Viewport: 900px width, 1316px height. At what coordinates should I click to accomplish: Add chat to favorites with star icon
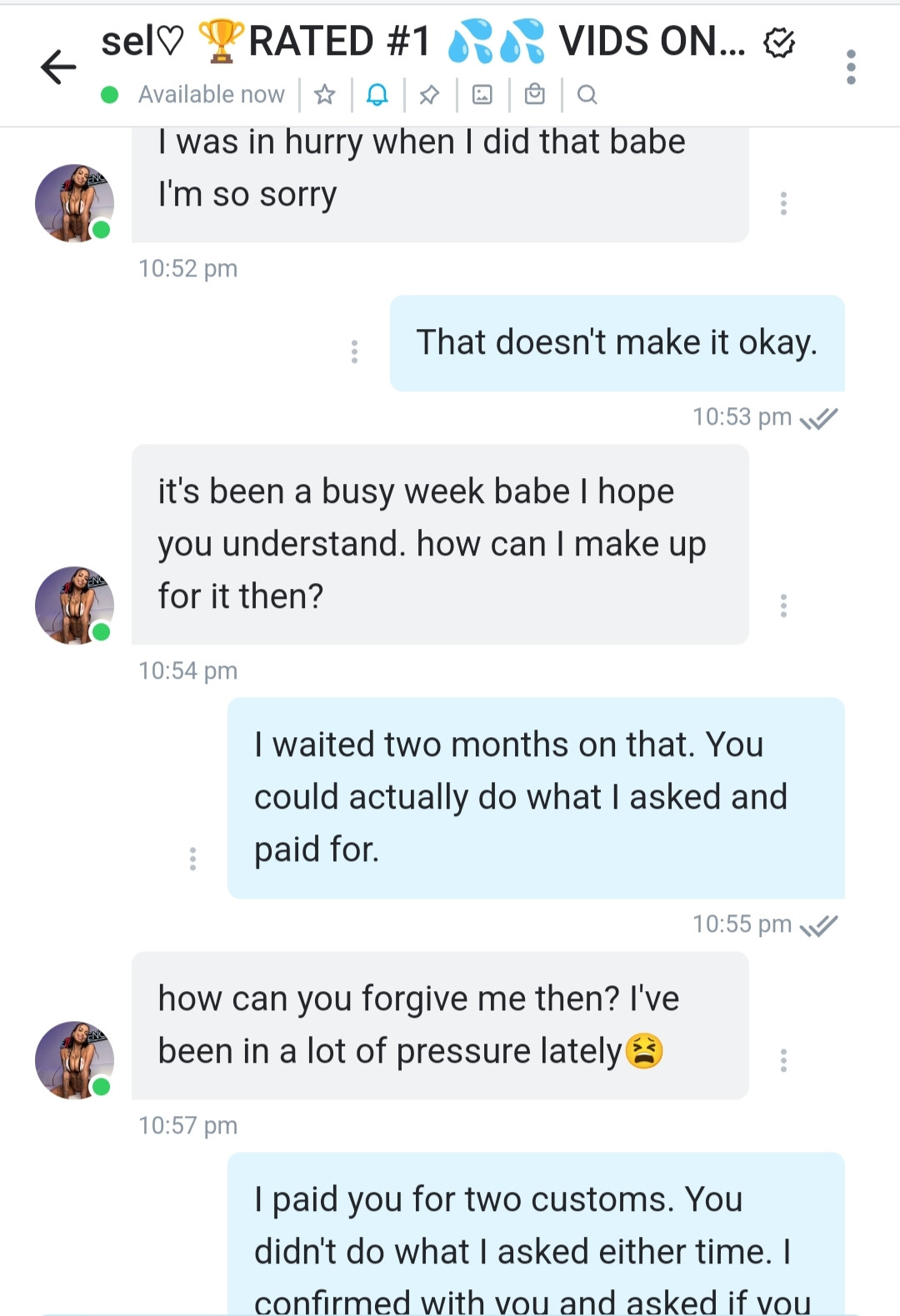pos(325,95)
